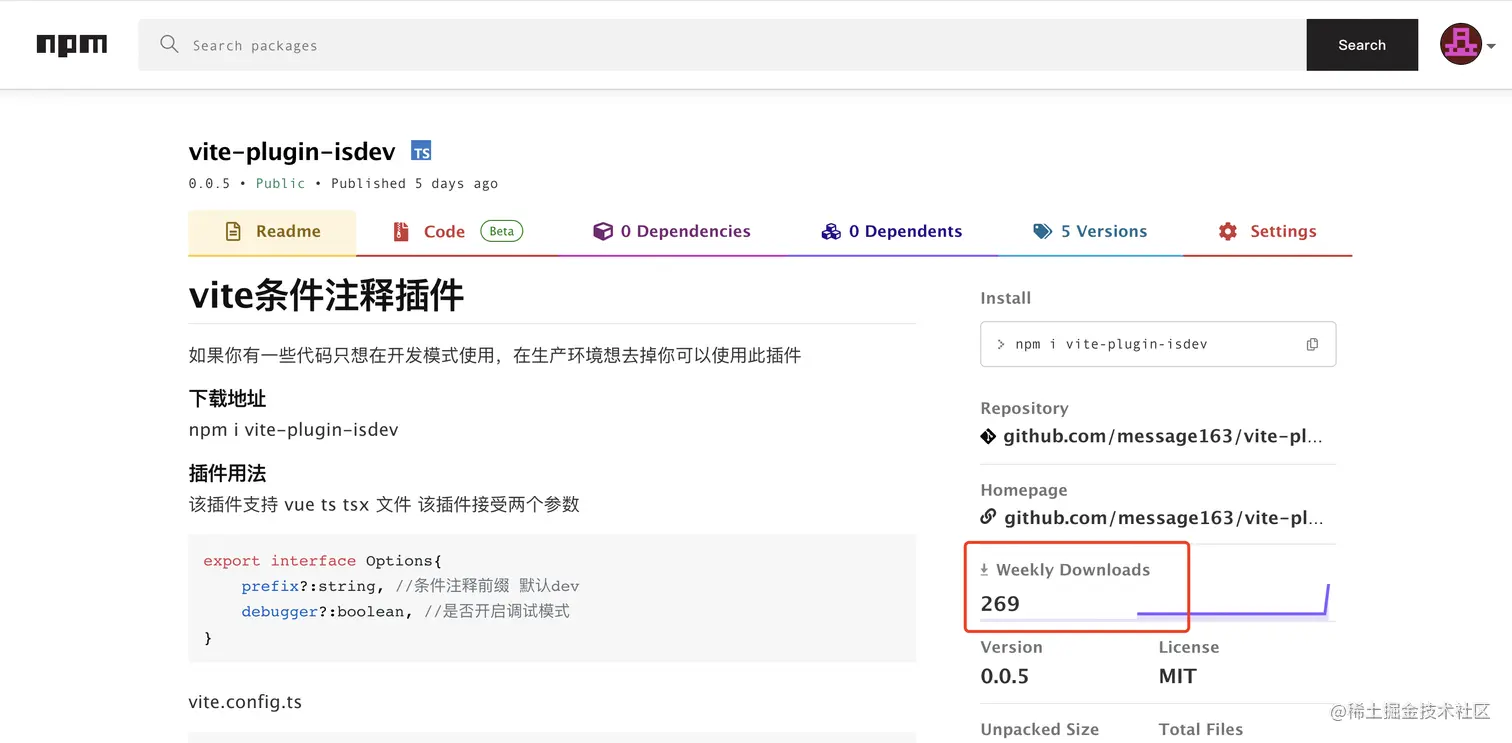
Task: Click the Weekly Downloads download arrow icon
Action: click(984, 570)
